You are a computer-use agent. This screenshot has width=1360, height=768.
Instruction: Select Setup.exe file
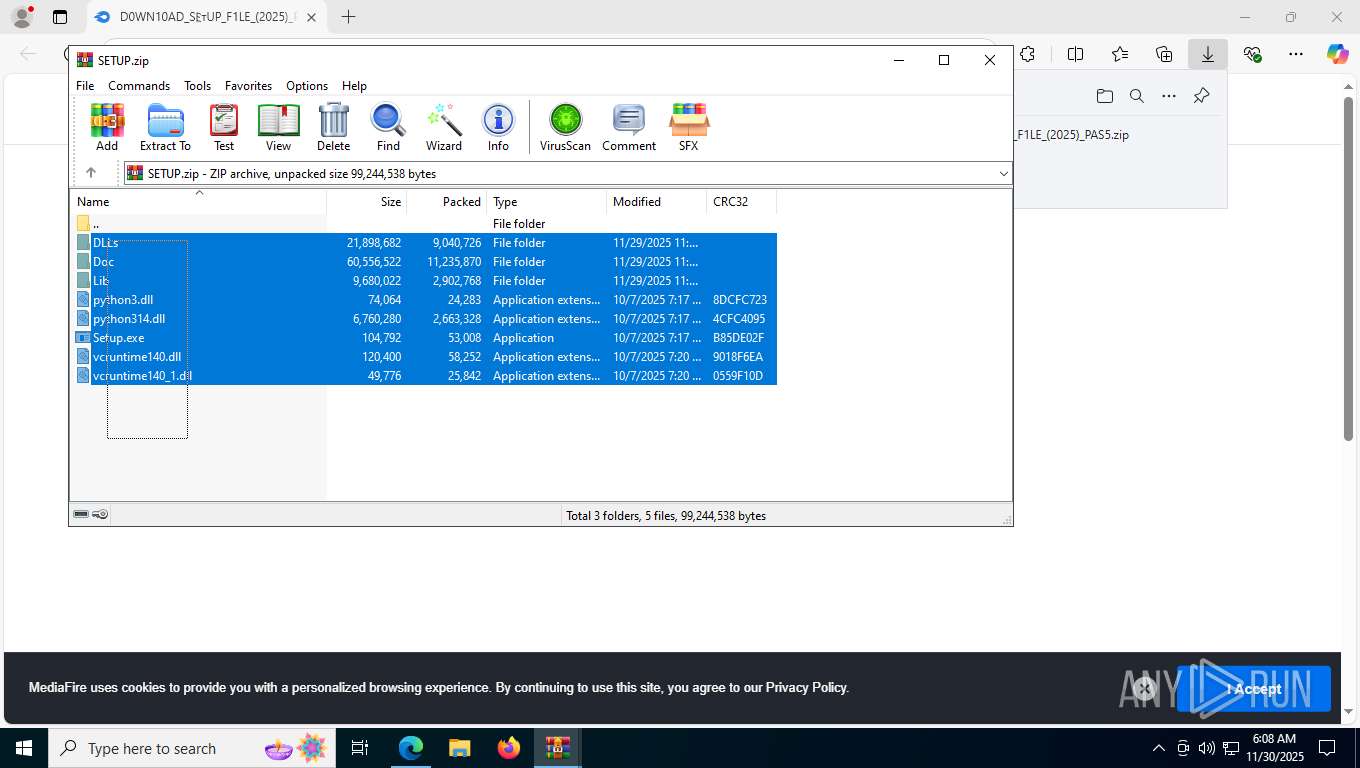pyautogui.click(x=423, y=337)
